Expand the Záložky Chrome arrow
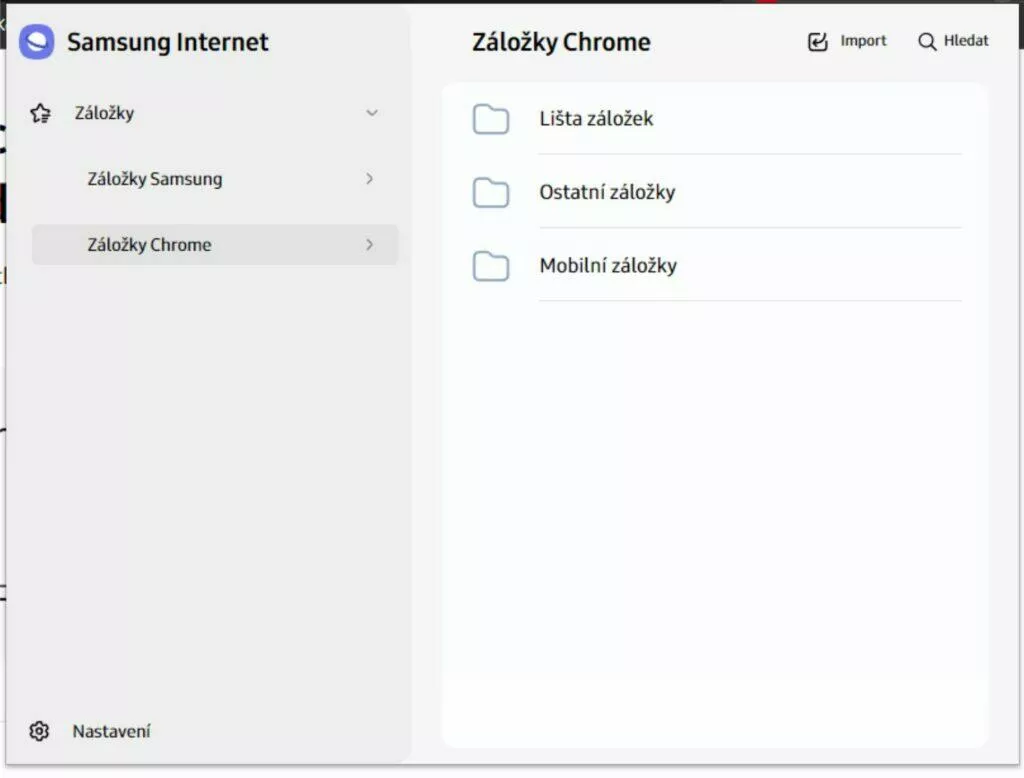The height and width of the screenshot is (778, 1024). (x=370, y=244)
